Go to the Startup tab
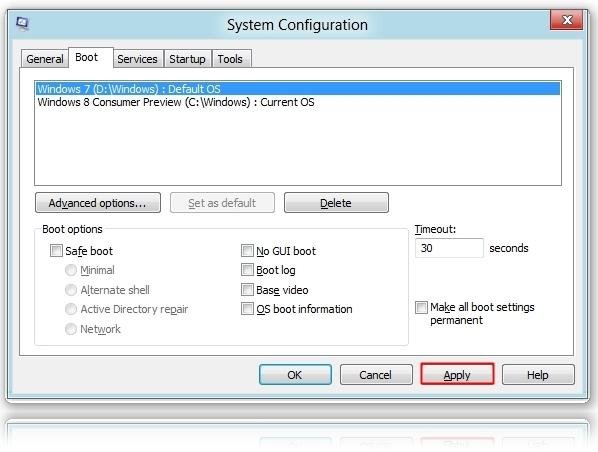Viewport: 598px width, 452px height. pos(187,59)
